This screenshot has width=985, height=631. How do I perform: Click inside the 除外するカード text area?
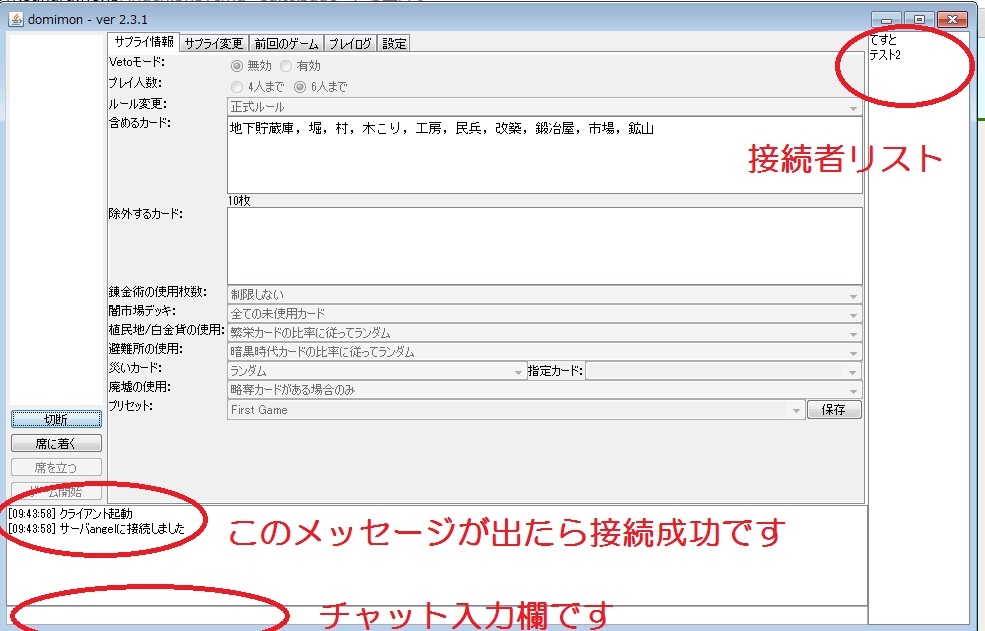[544, 246]
